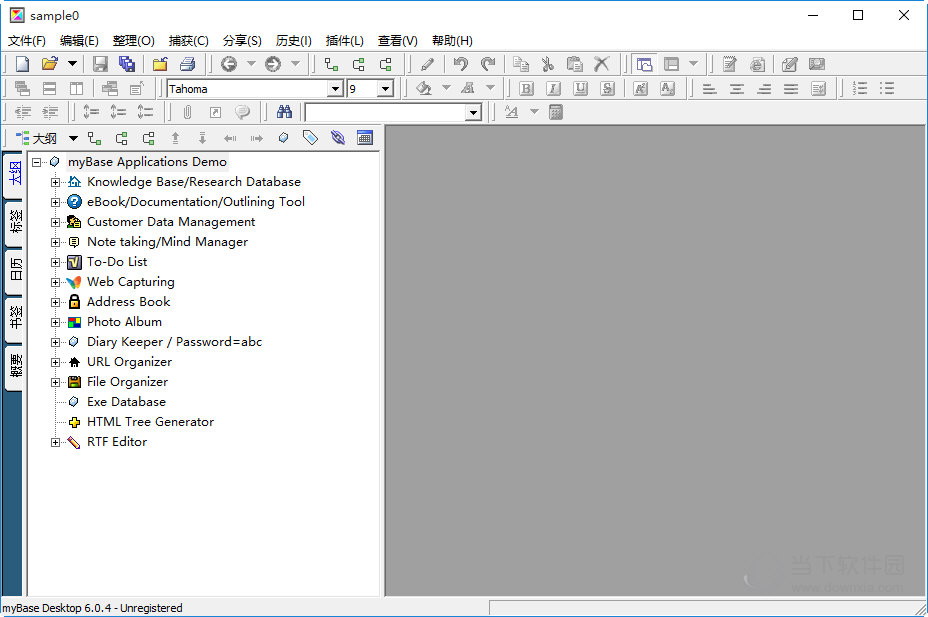Click the myBase Desktop 6.0.4 status text

click(x=92, y=608)
